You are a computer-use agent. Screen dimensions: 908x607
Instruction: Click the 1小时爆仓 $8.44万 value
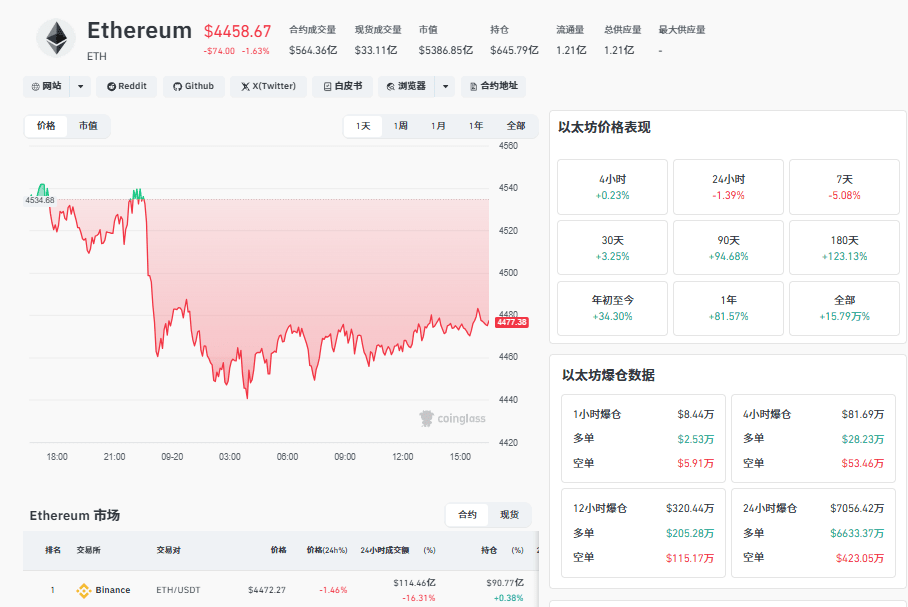click(x=695, y=414)
